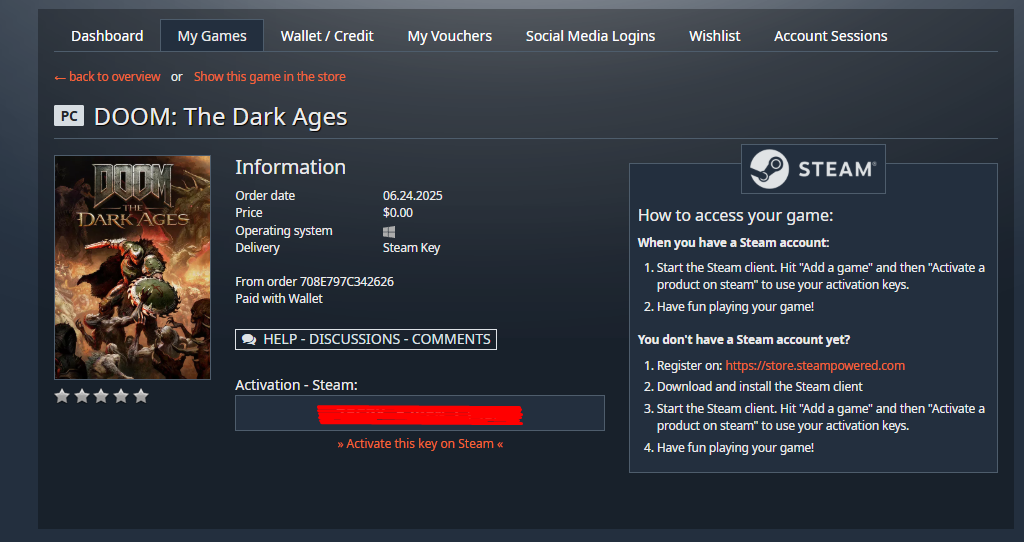Click Download and install the Steam client
Image resolution: width=1024 pixels, height=542 pixels.
point(760,387)
